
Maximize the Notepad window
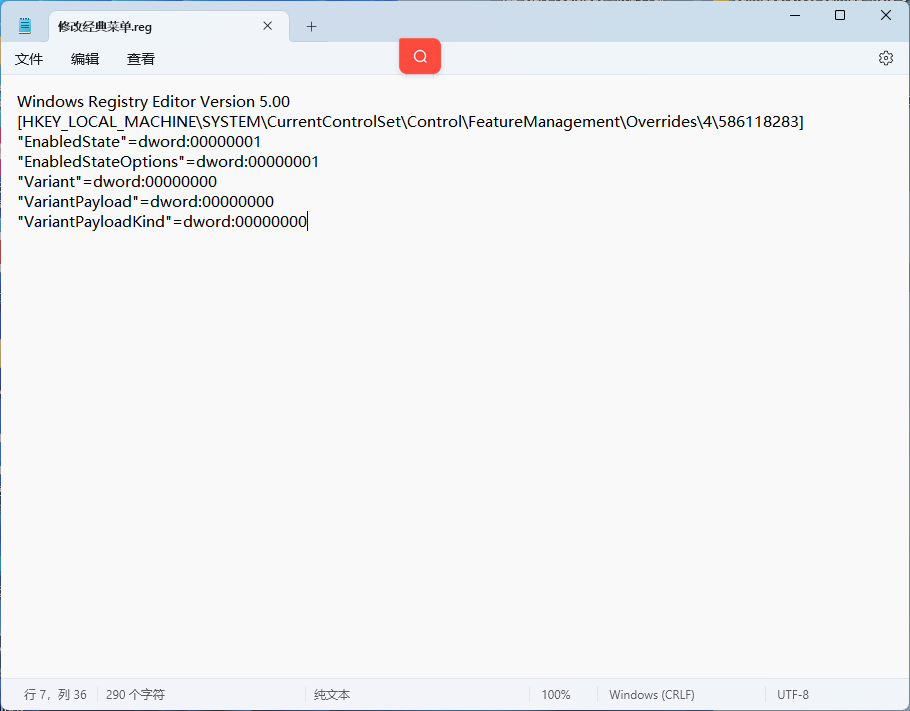click(x=840, y=16)
